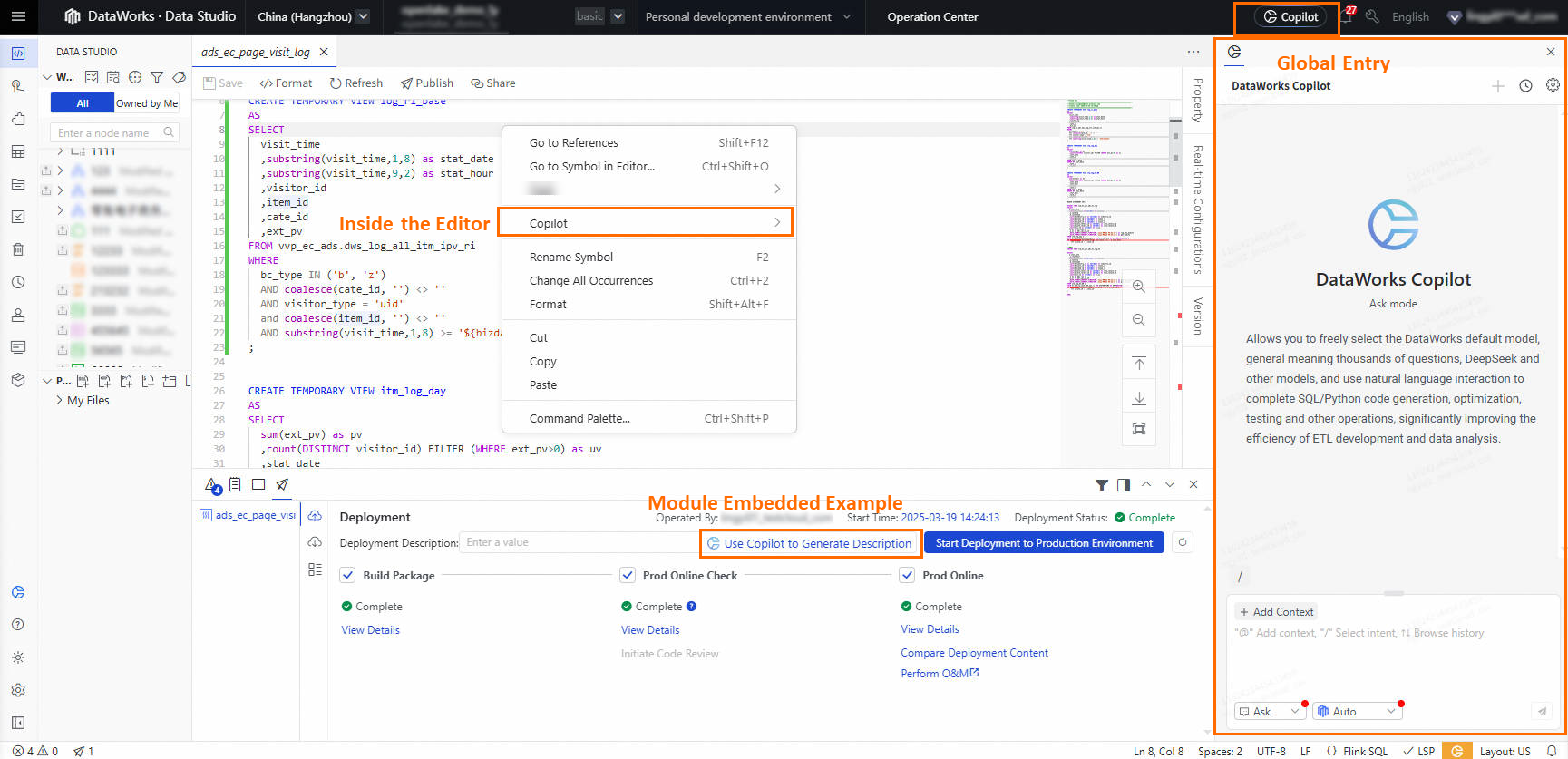The height and width of the screenshot is (759, 1568).
Task: Open the Version side tab
Action: [1198, 316]
